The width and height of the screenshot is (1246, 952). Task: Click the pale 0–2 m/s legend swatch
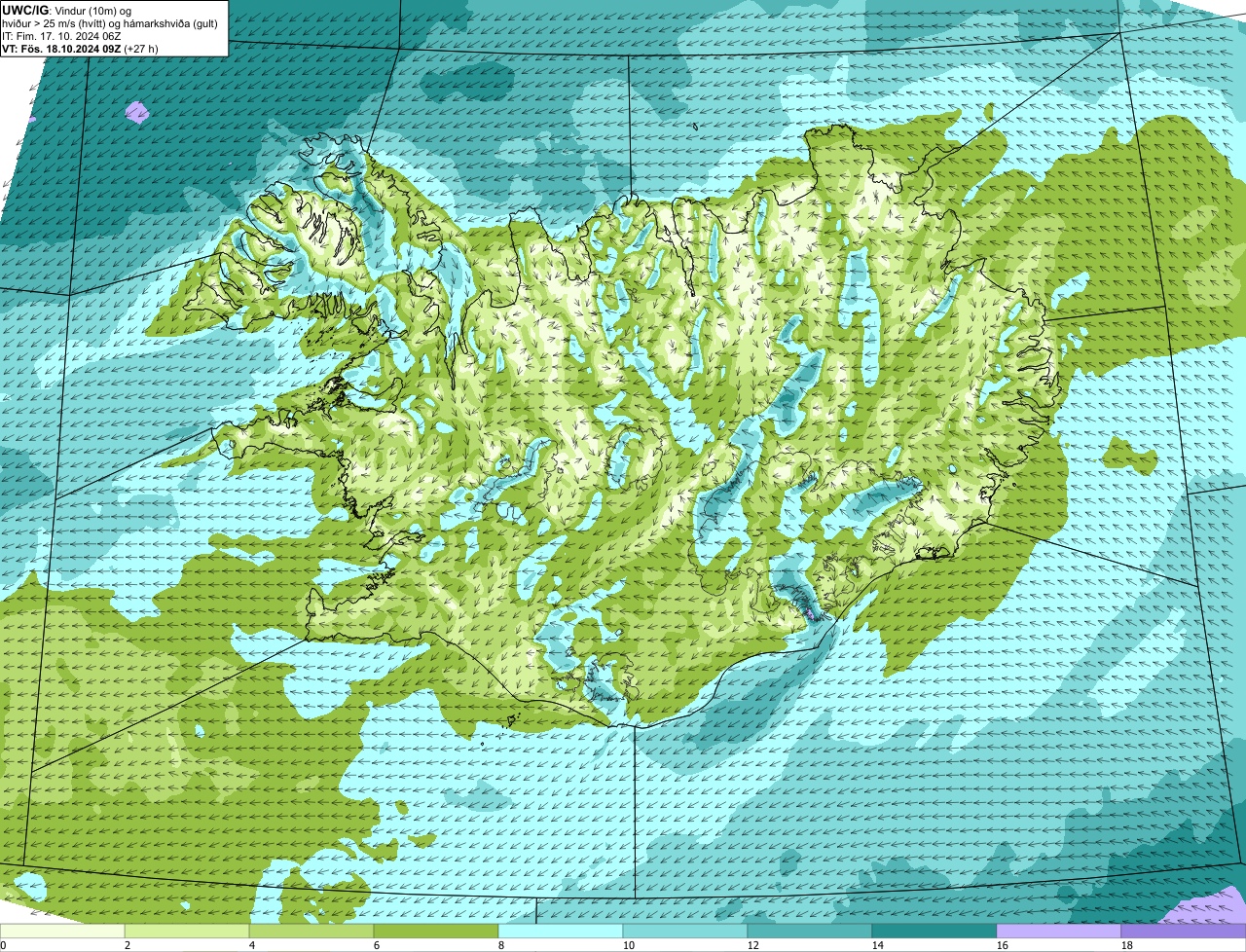pos(62,932)
